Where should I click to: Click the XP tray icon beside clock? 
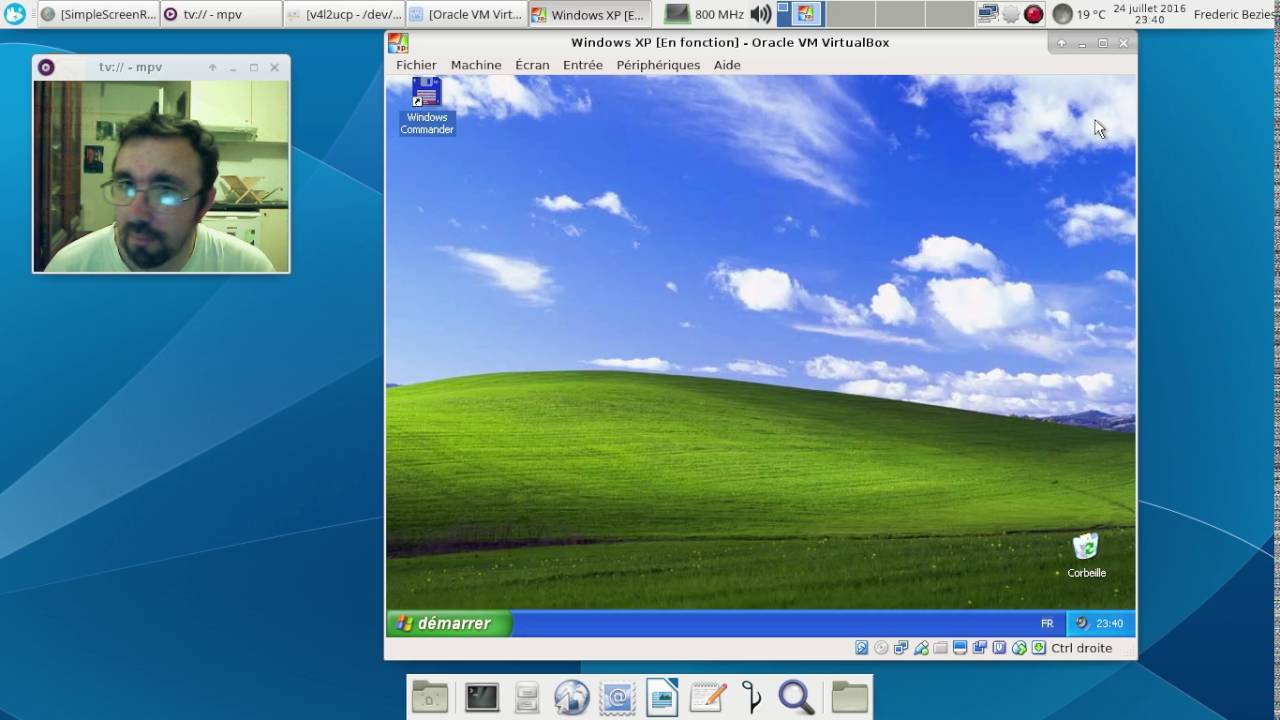pos(1081,623)
